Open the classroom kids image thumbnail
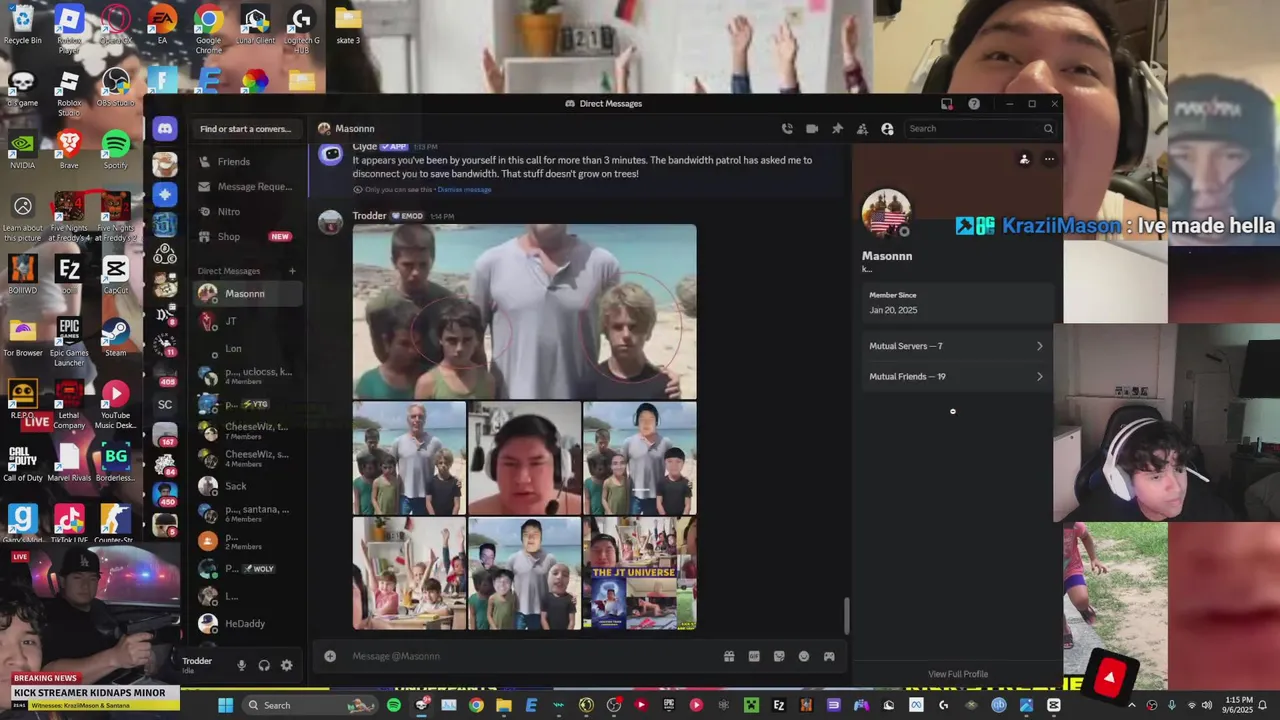 coord(409,573)
